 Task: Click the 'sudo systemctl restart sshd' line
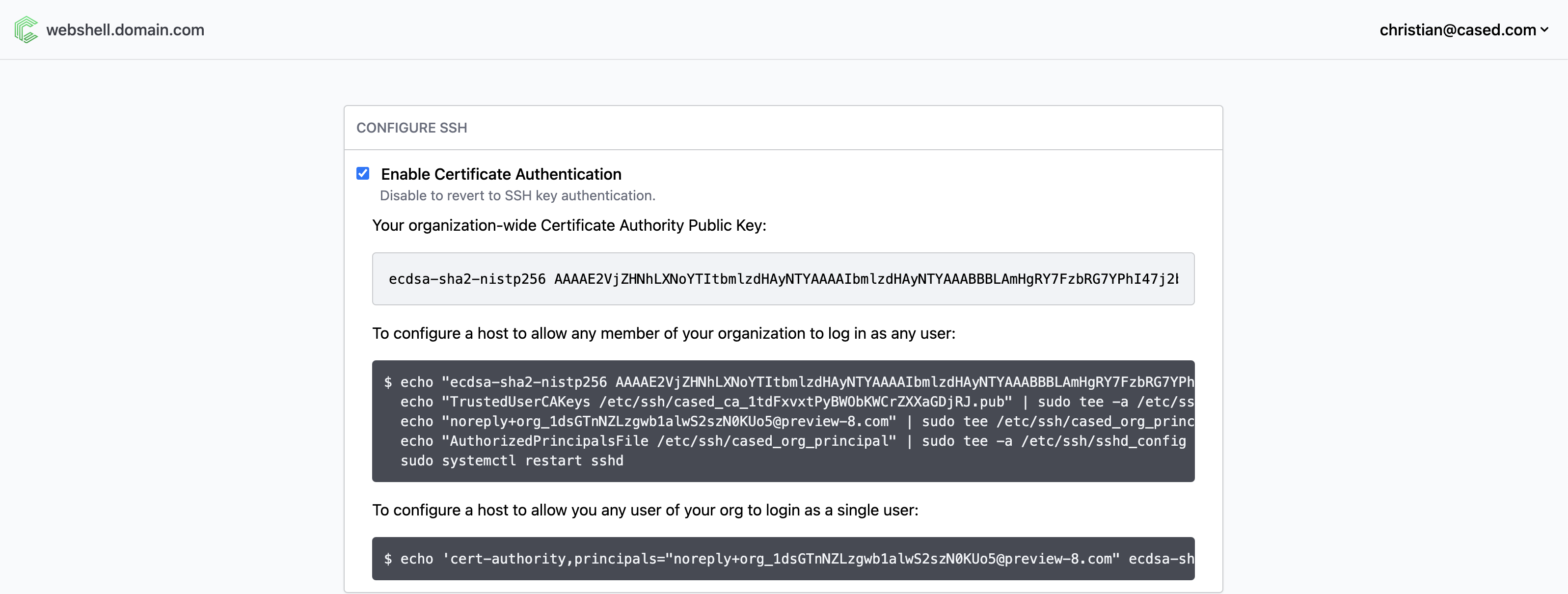tap(512, 460)
